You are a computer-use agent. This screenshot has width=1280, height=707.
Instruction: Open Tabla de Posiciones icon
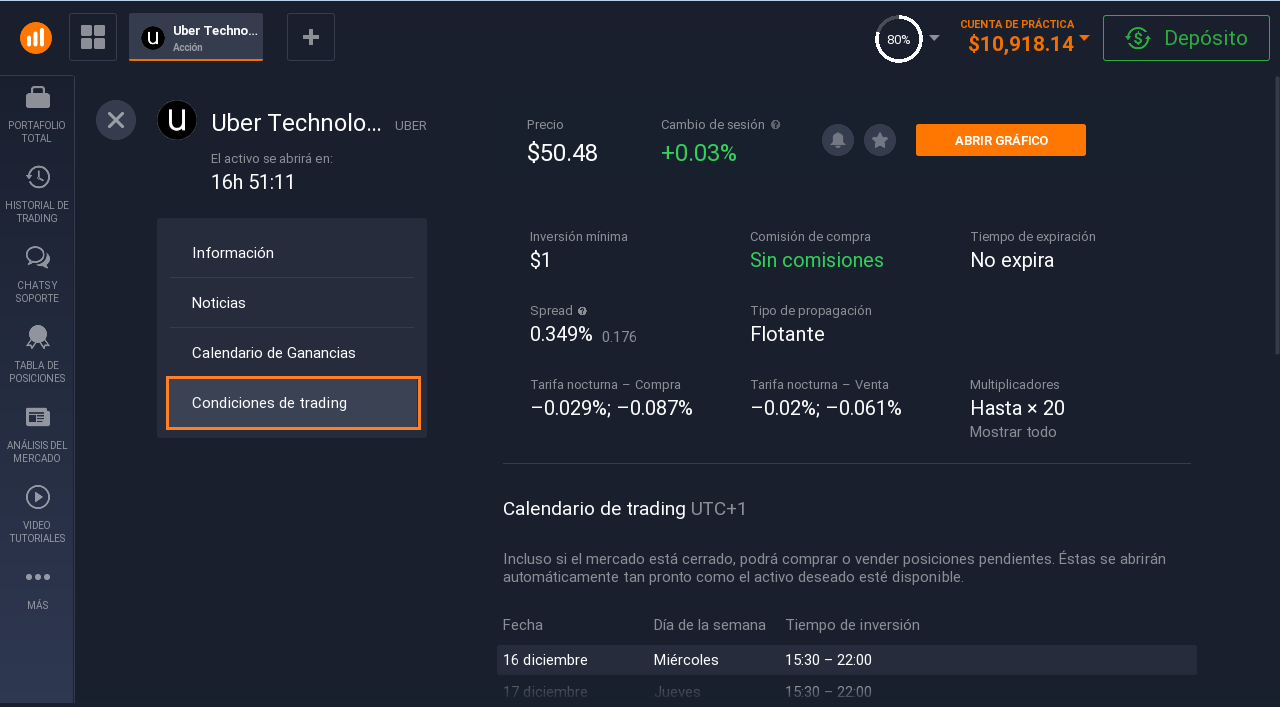[37, 337]
